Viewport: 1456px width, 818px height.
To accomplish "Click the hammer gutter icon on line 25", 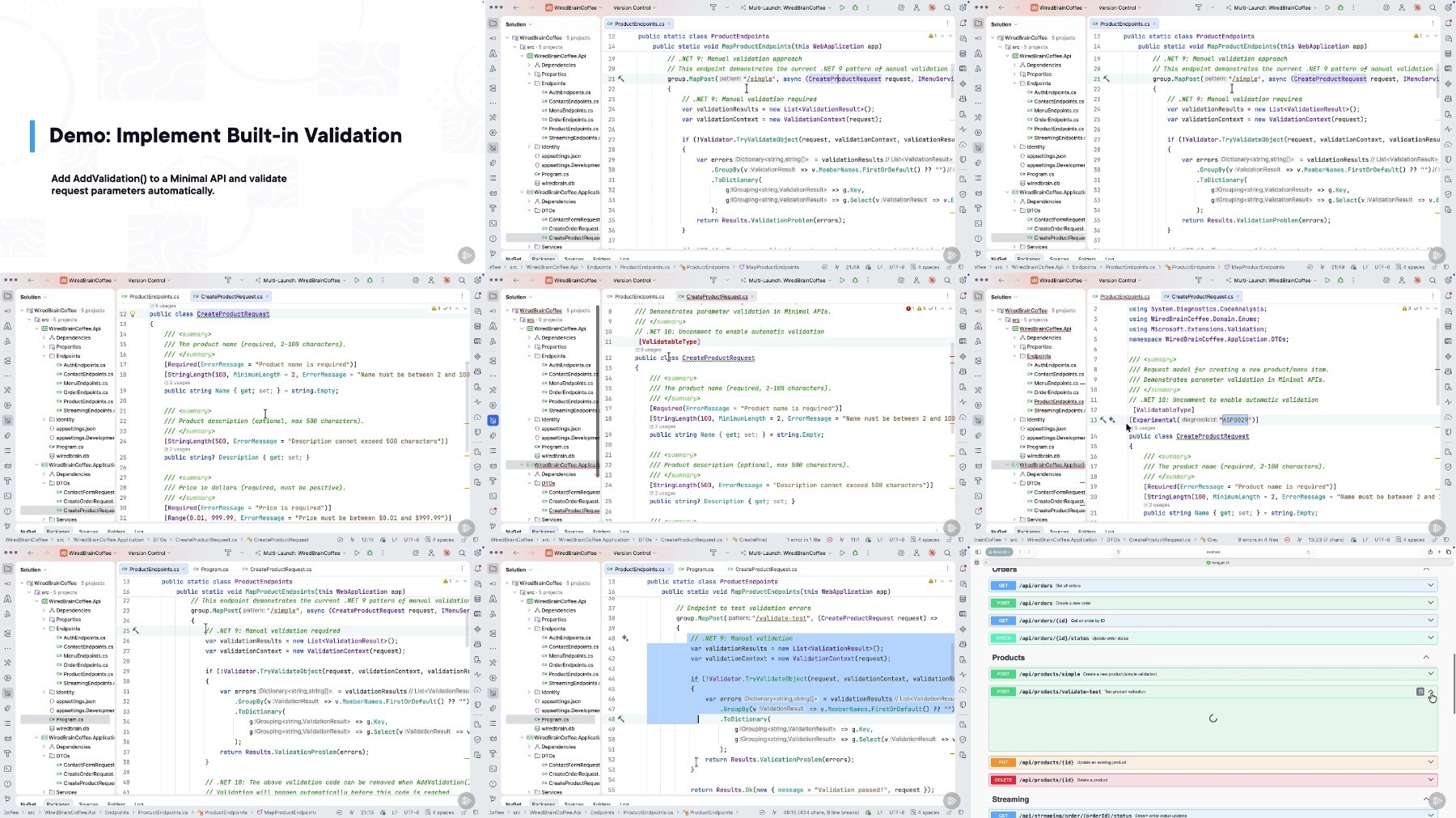I will tap(136, 631).
